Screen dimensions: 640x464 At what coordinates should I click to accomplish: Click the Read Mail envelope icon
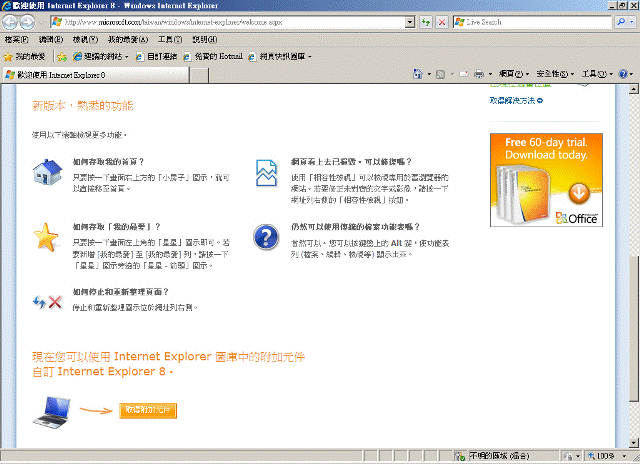[x=463, y=74]
